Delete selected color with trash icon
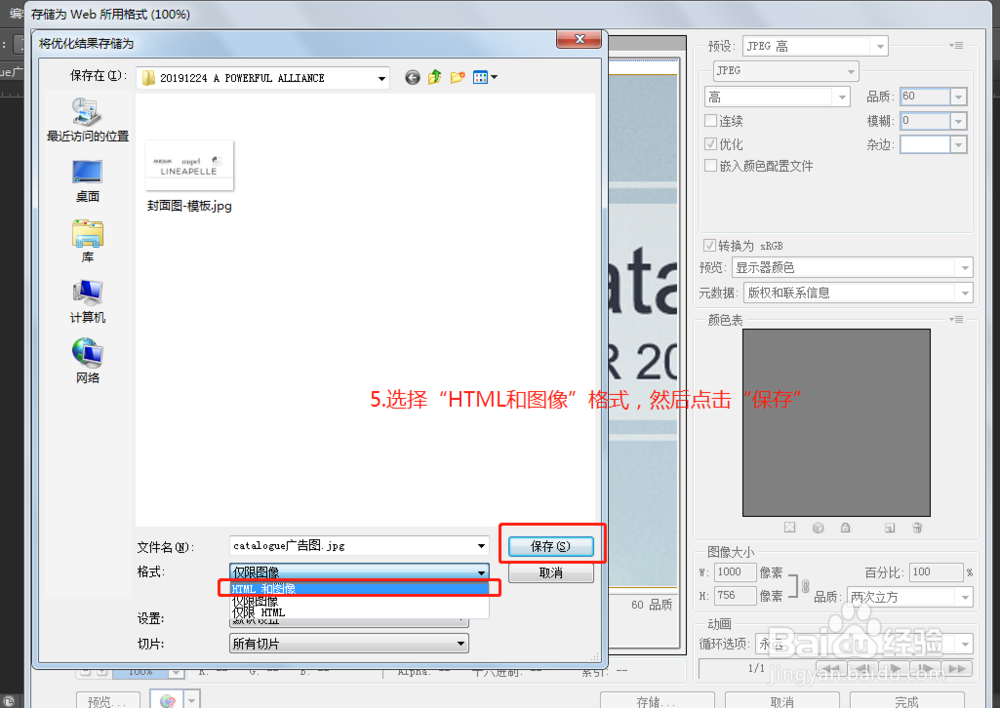1000x708 pixels. [917, 527]
